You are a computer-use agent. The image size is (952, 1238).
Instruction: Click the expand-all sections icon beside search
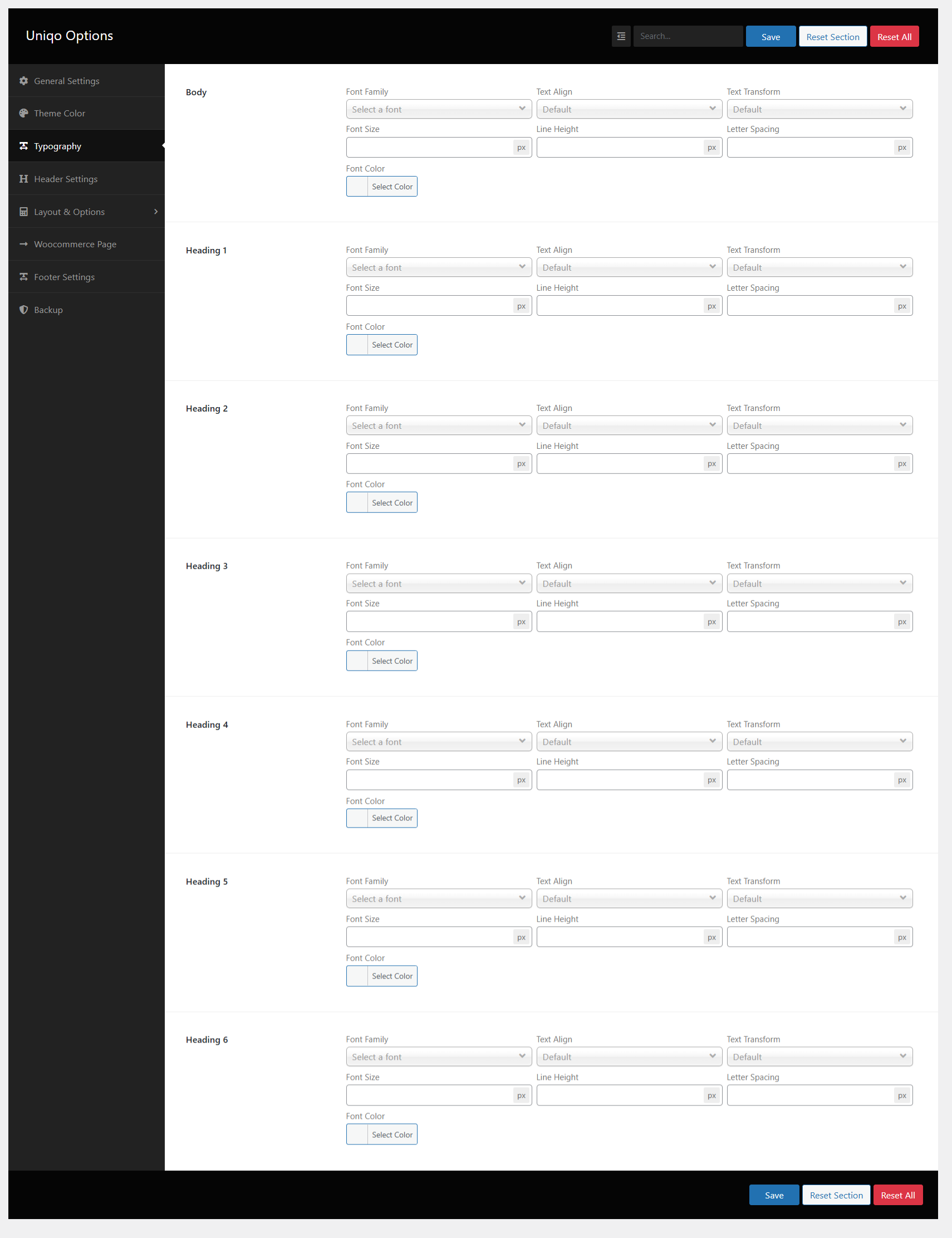coord(621,36)
